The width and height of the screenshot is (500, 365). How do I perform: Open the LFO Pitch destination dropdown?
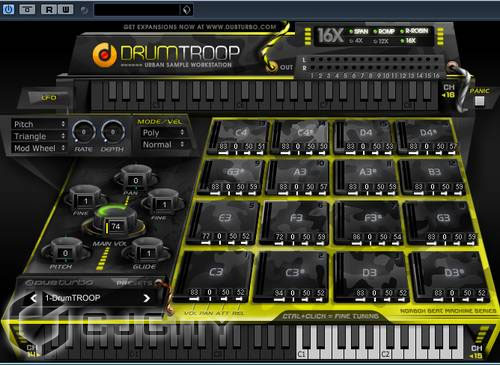[39, 124]
